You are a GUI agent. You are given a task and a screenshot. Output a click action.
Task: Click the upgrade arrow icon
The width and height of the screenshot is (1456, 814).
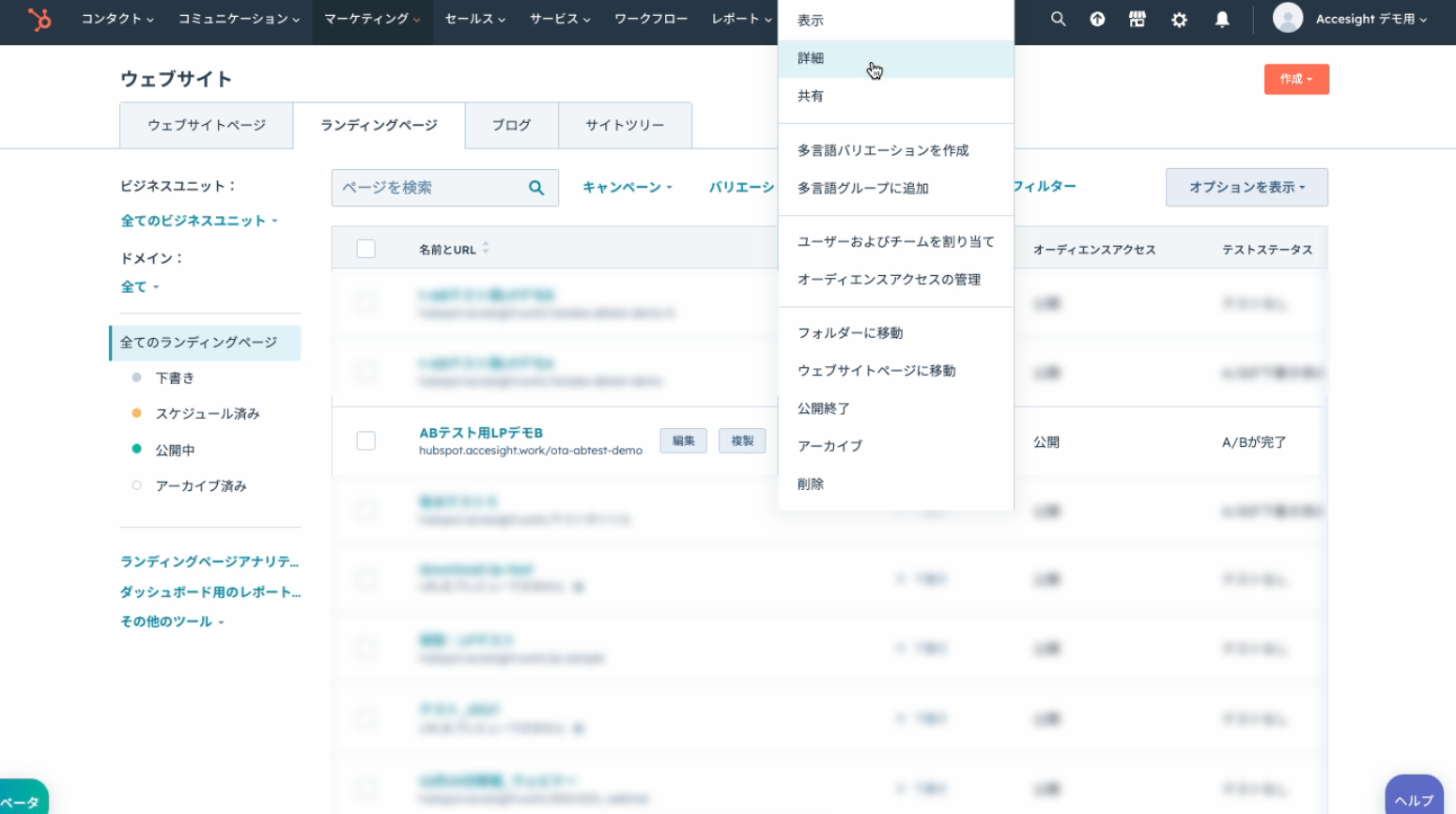1097,19
